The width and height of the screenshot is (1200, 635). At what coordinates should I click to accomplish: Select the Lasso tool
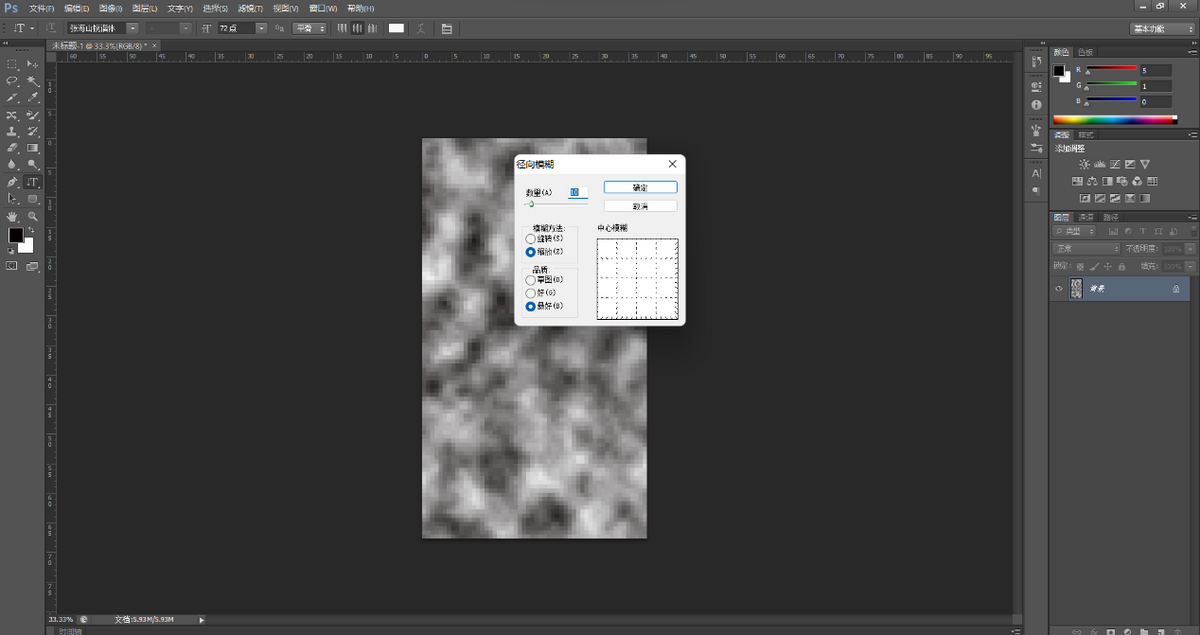[x=12, y=81]
